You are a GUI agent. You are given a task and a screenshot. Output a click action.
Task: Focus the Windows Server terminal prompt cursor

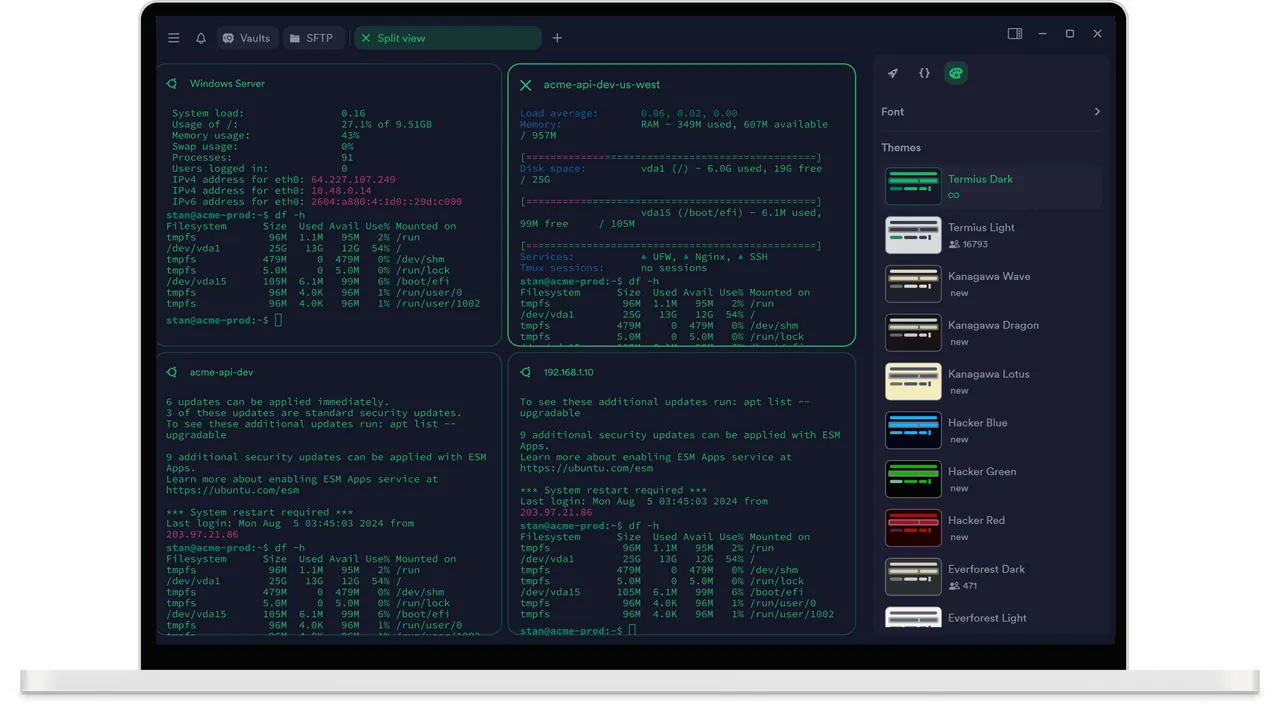(279, 320)
